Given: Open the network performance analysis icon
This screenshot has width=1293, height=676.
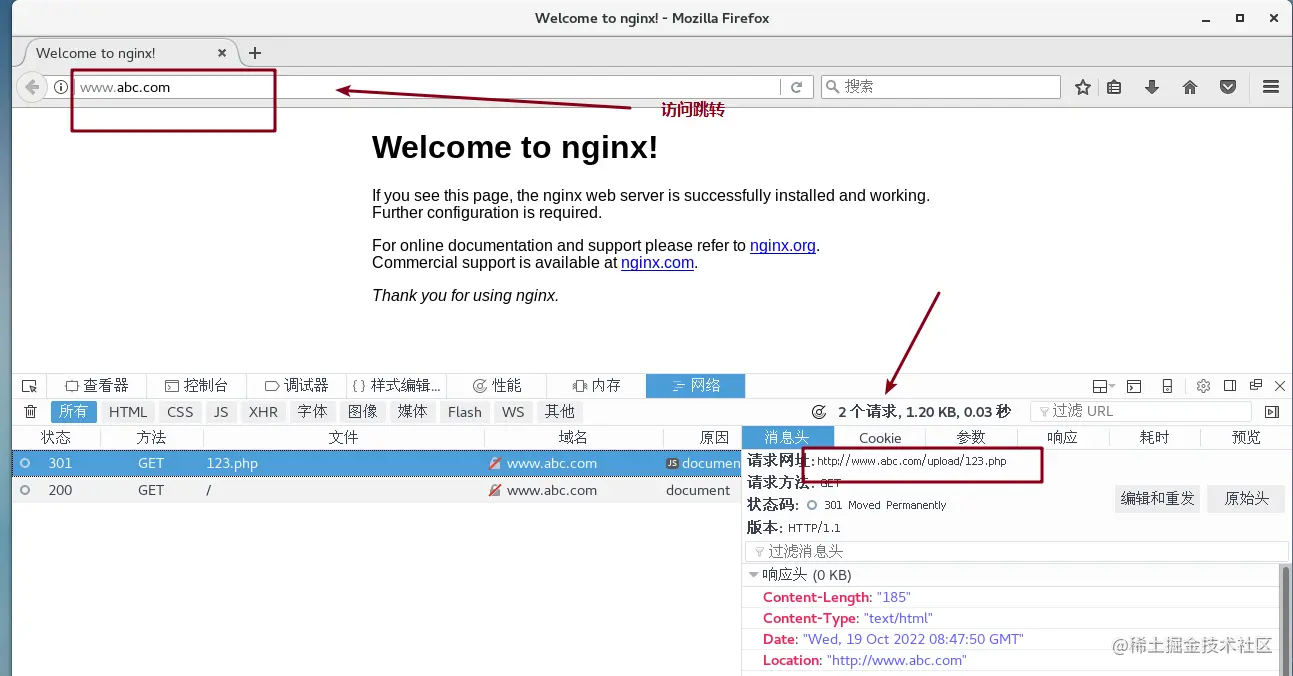Looking at the screenshot, I should click(819, 411).
